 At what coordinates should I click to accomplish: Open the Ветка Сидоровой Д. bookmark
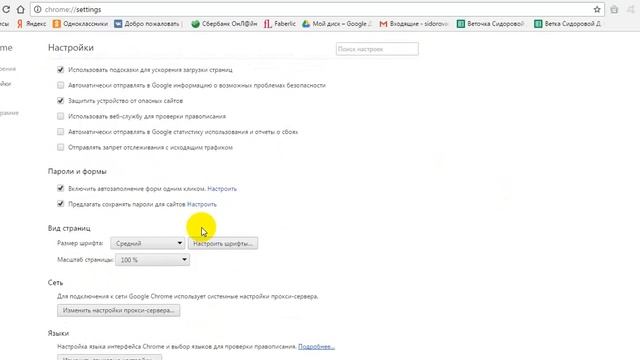567,24
